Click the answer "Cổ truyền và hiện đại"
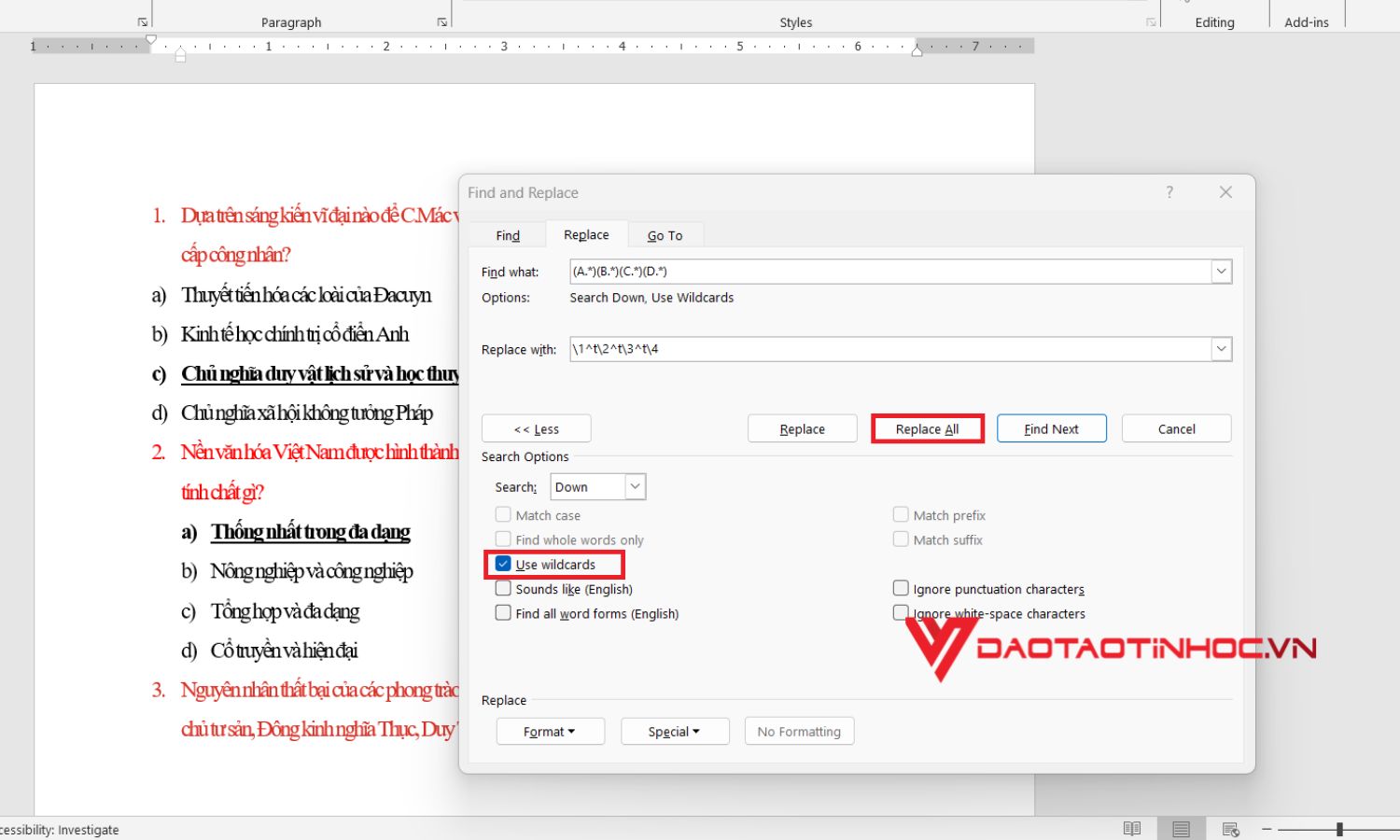 point(284,651)
